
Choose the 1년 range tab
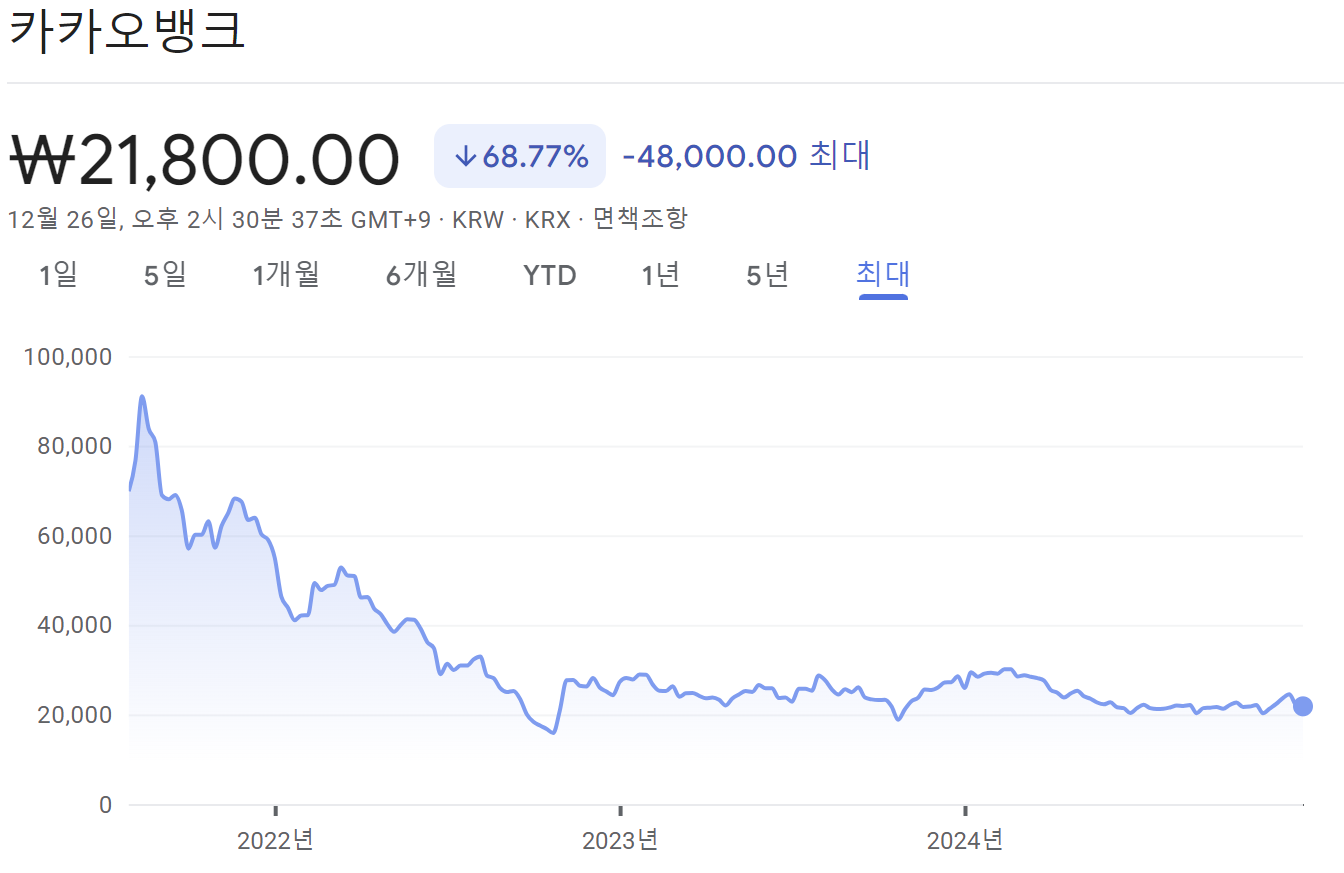(x=660, y=275)
